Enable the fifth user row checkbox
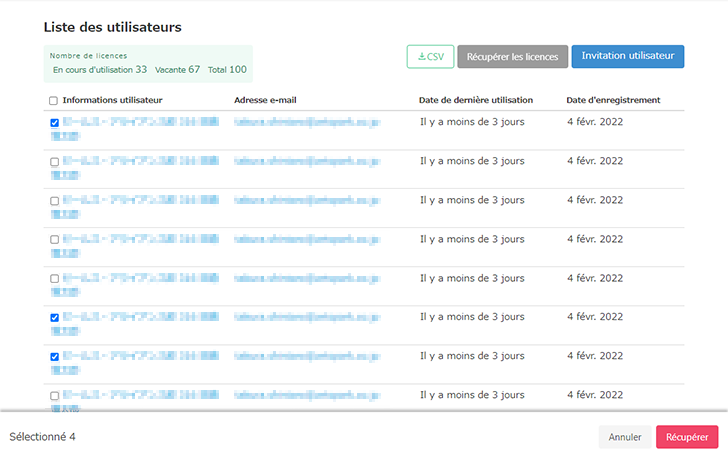Image resolution: width=728 pixels, height=472 pixels. pos(54,279)
